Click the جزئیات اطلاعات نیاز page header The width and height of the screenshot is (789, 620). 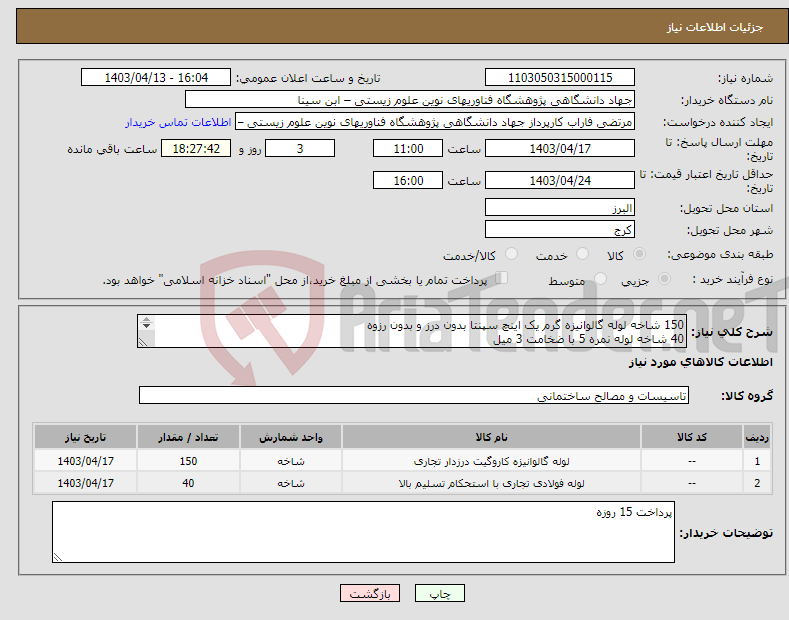click(x=715, y=27)
